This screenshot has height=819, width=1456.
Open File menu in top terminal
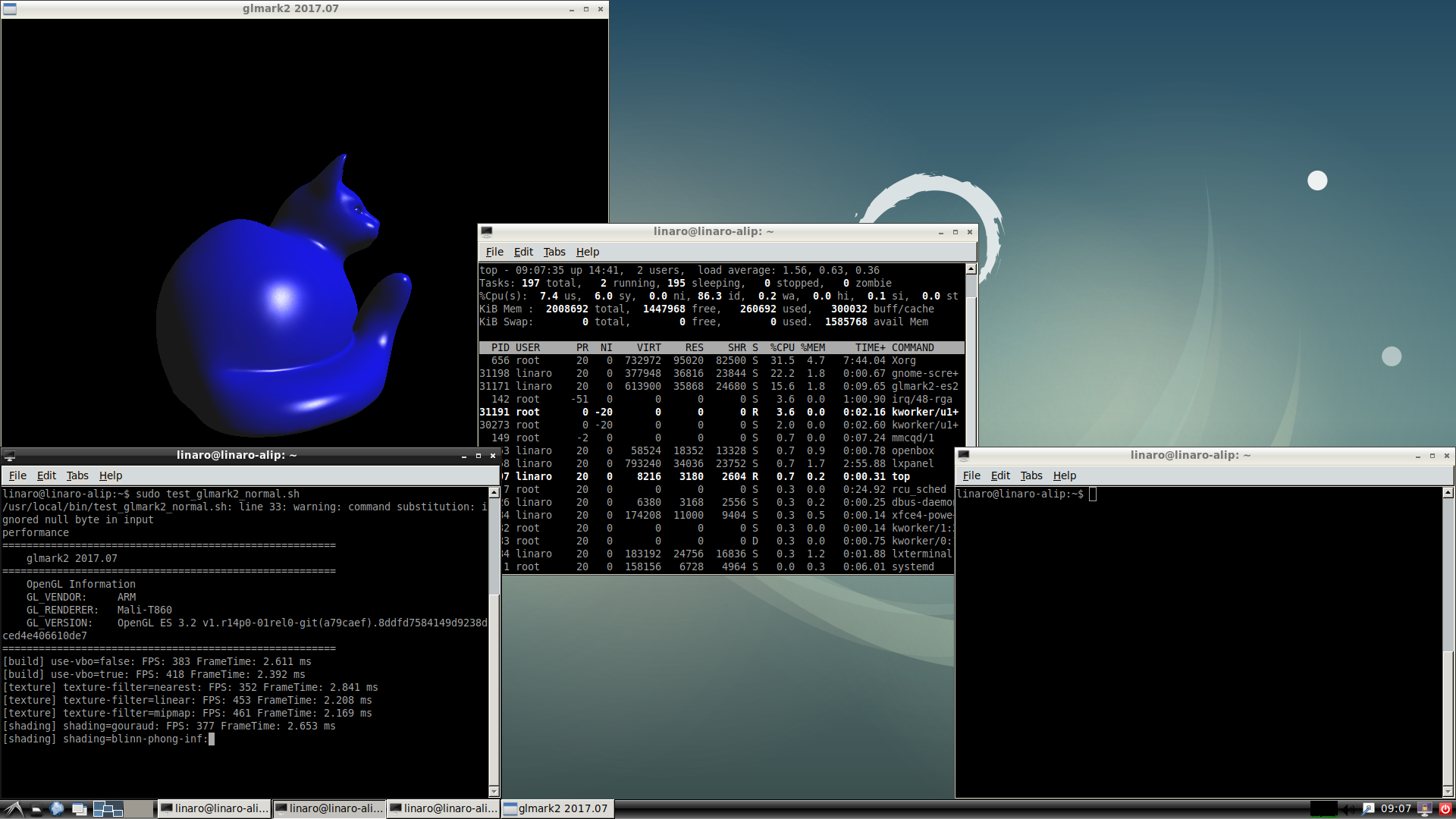click(494, 252)
